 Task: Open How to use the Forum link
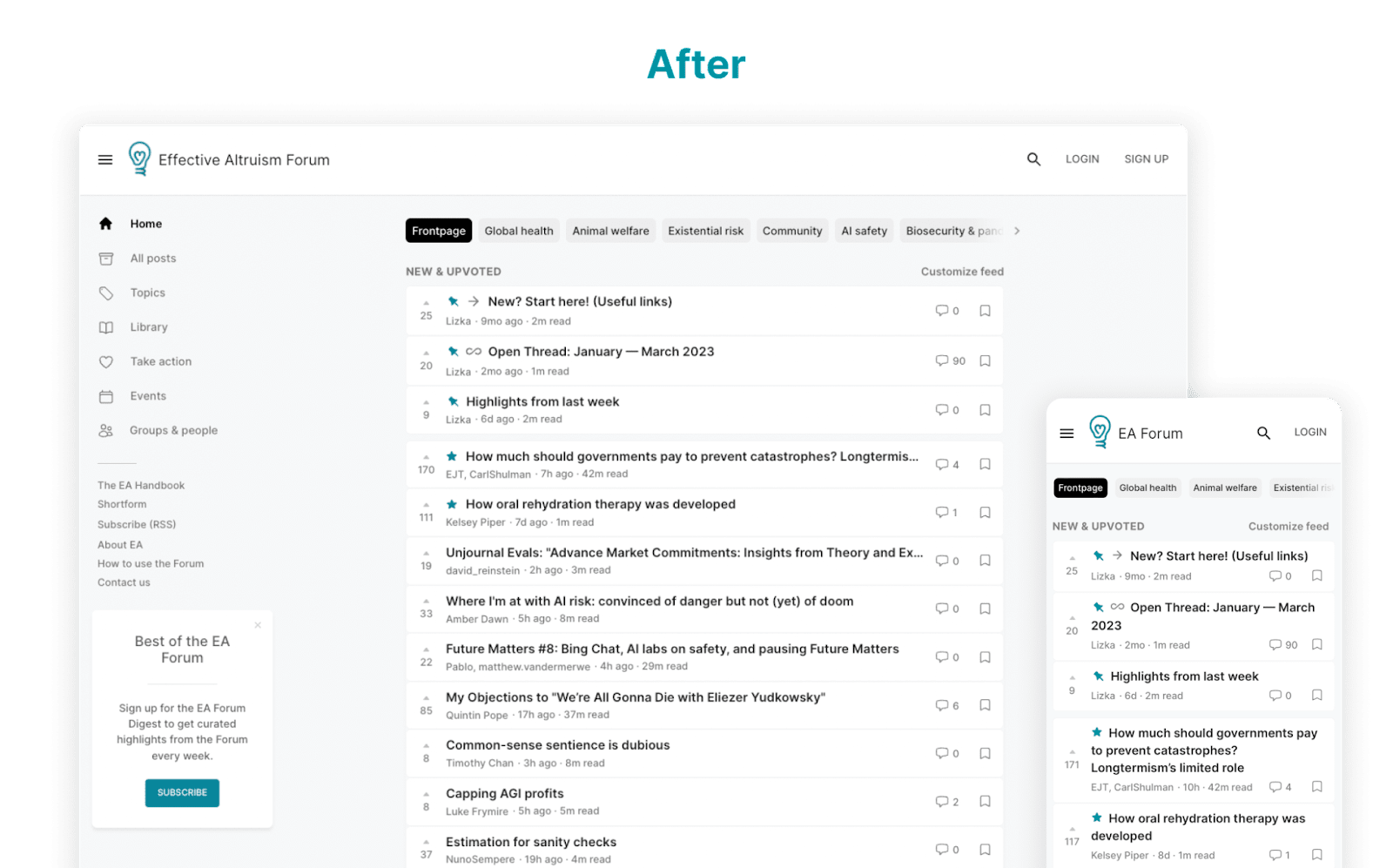pyautogui.click(x=151, y=563)
